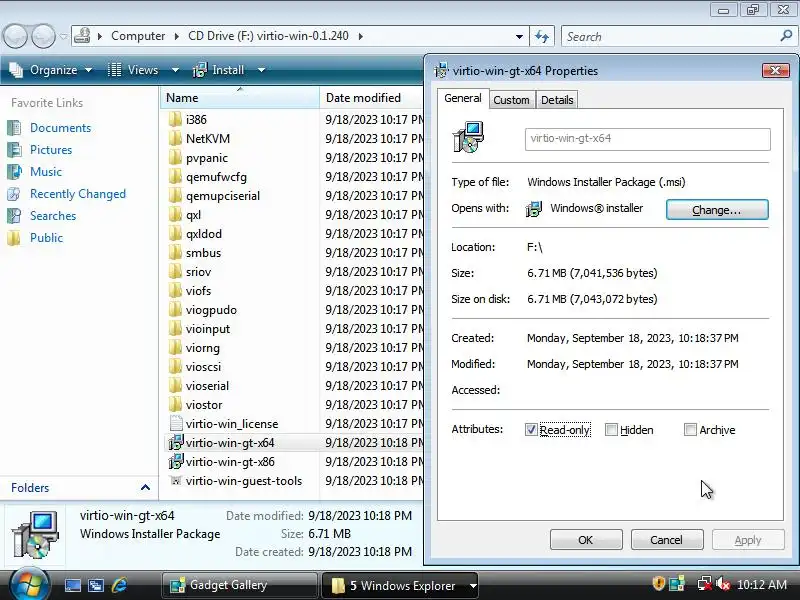Click the muted volume tray icon
800x600 pixels.
click(x=722, y=584)
